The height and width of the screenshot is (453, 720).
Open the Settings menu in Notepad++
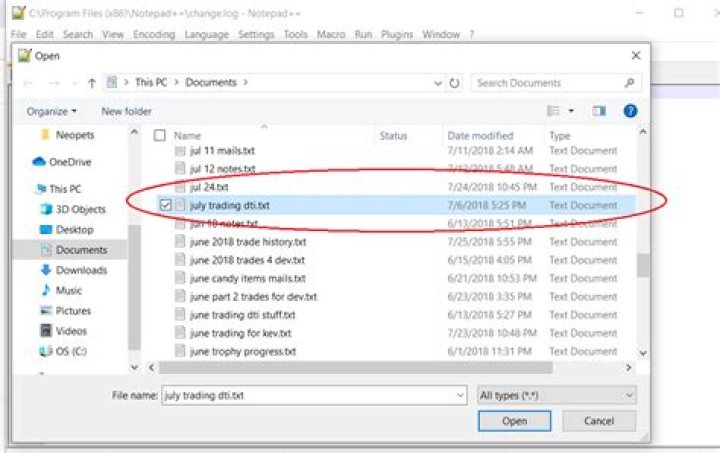pos(256,34)
